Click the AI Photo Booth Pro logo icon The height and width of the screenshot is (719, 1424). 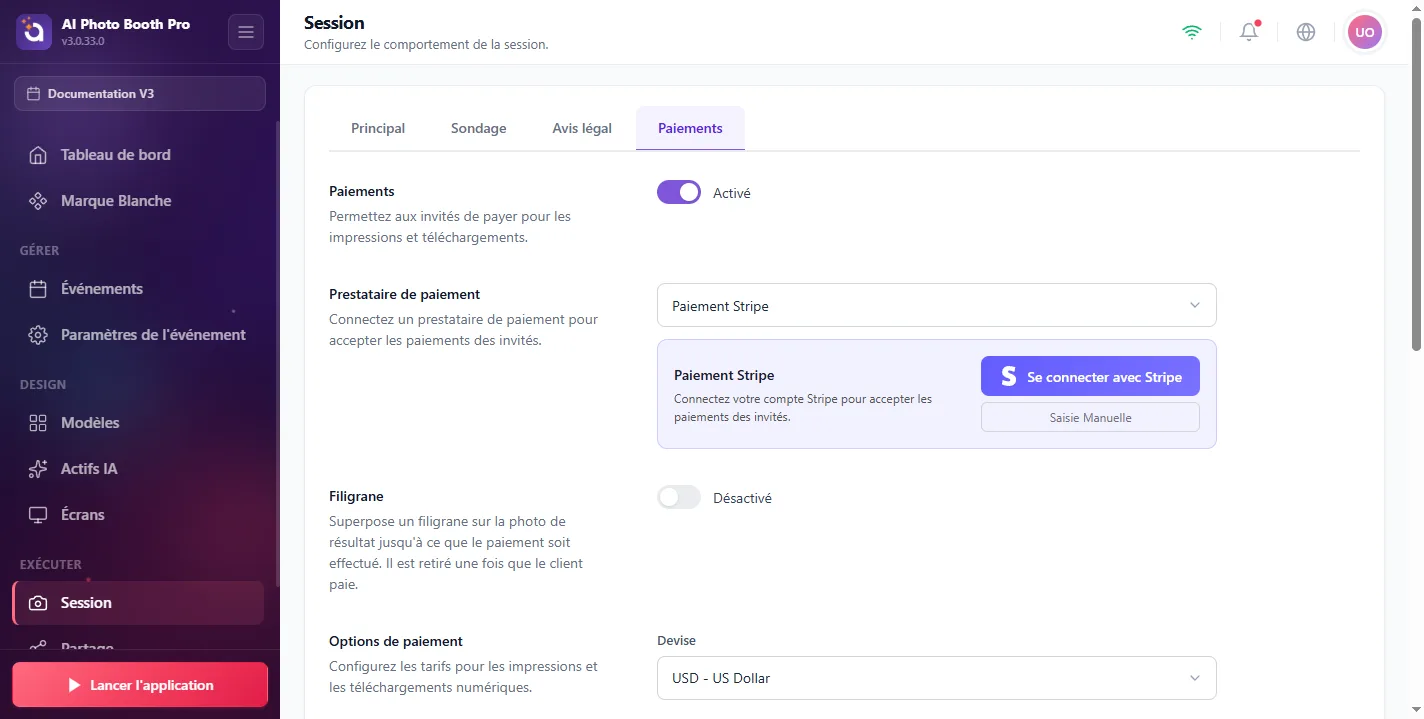point(34,32)
